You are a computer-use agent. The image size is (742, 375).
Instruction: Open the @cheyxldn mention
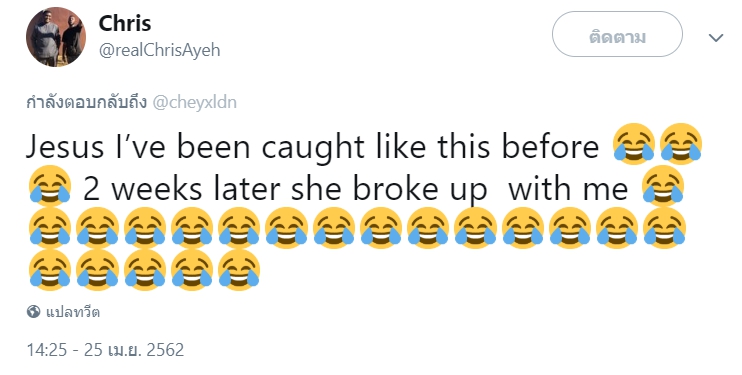pyautogui.click(x=194, y=102)
